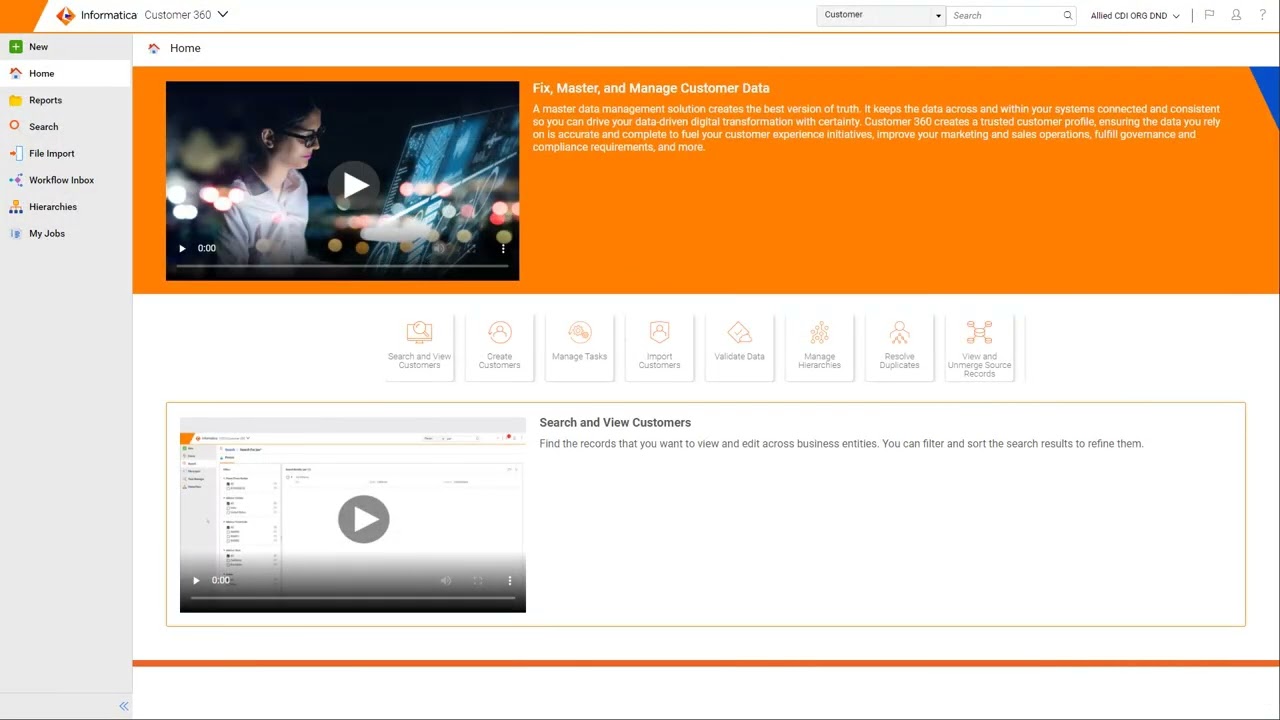Click the Search circle icon in sidebar
1280x720 pixels.
(x=15, y=126)
